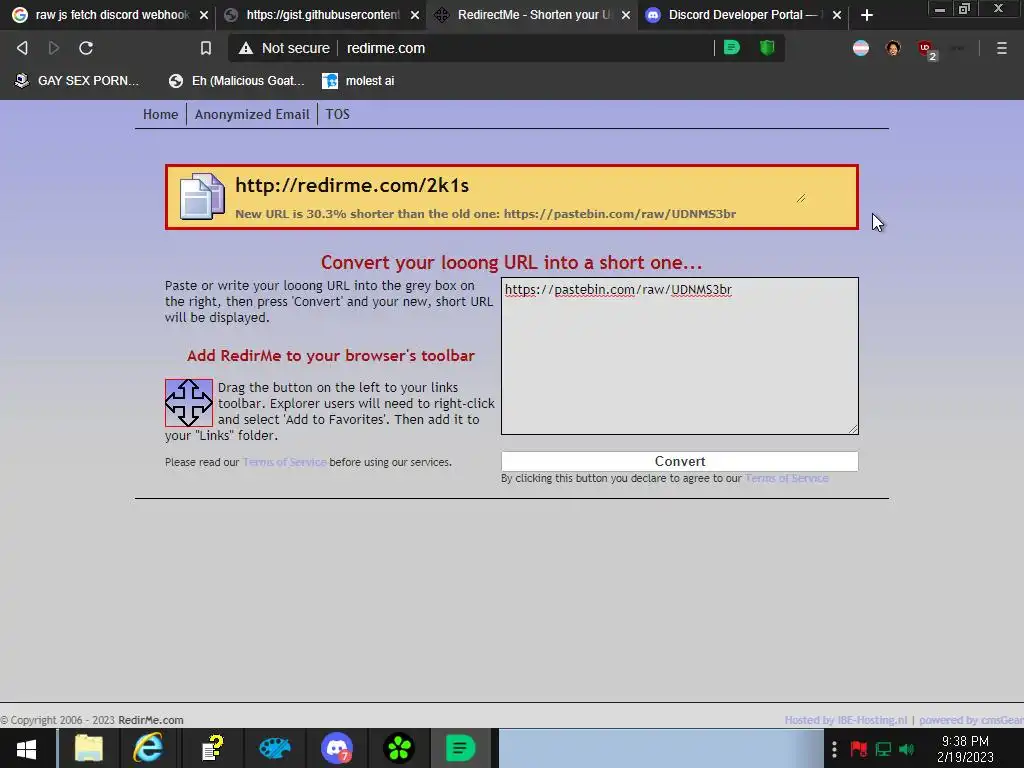Click the resize grip of the URL textarea
Screen dimensions: 1024x768
coord(854,429)
